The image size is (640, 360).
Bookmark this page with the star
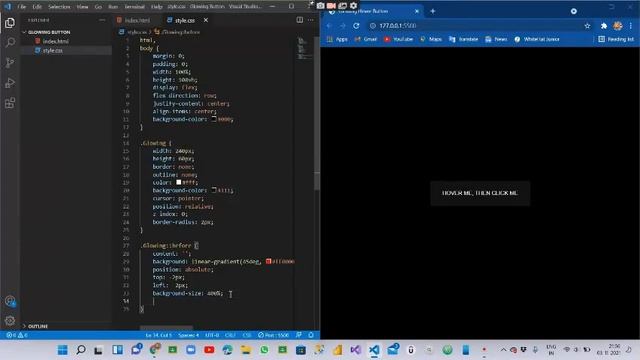587,26
